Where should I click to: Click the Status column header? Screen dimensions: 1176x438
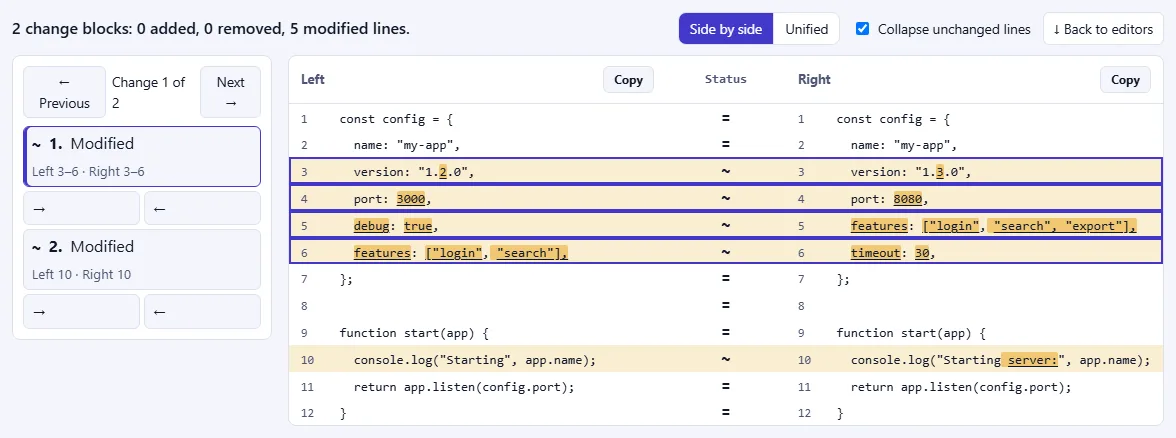pos(725,79)
